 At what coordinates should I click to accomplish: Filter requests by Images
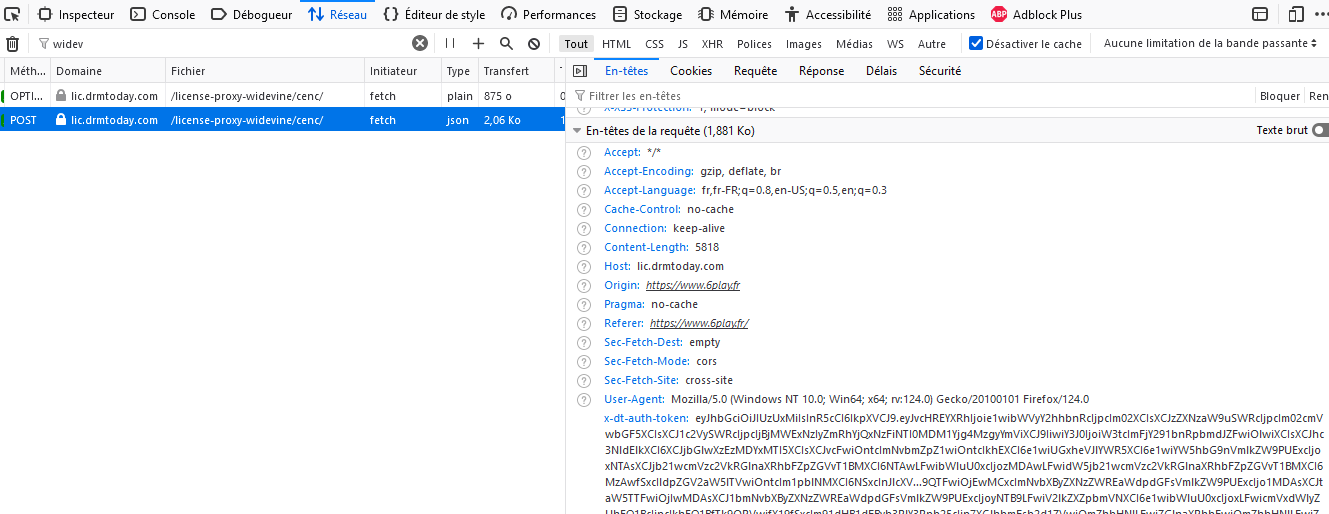804,44
